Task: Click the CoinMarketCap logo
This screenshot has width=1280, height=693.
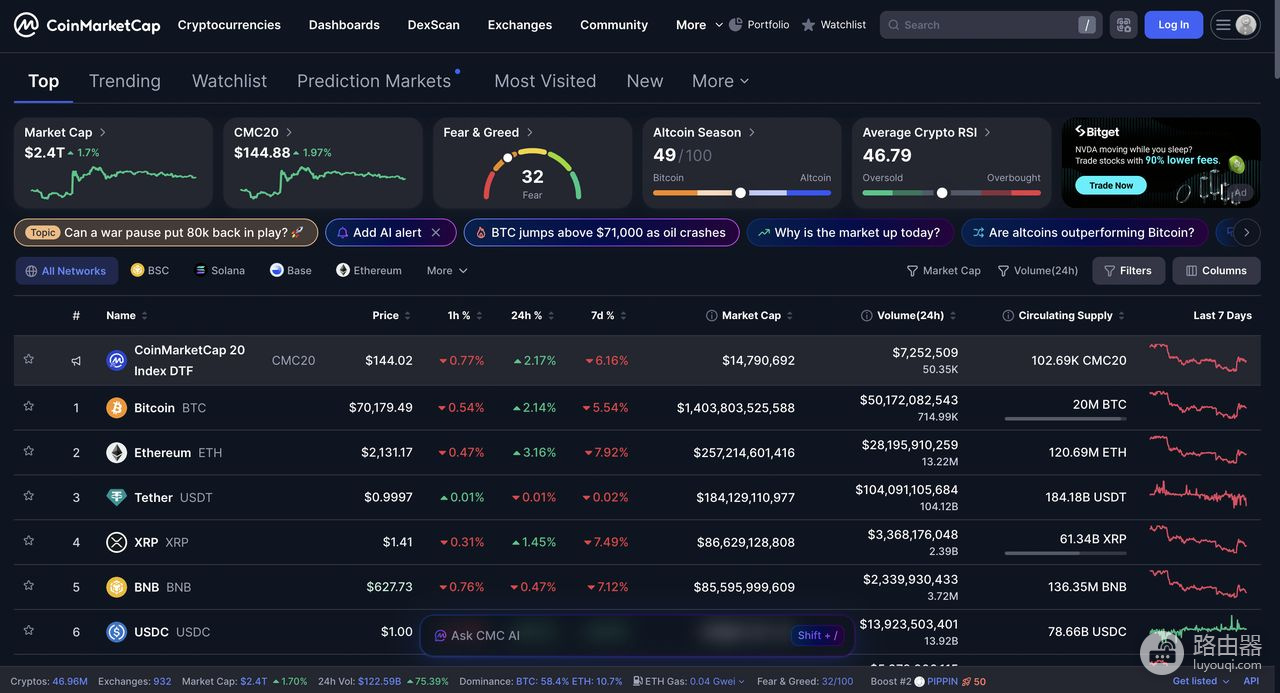Action: 87,25
